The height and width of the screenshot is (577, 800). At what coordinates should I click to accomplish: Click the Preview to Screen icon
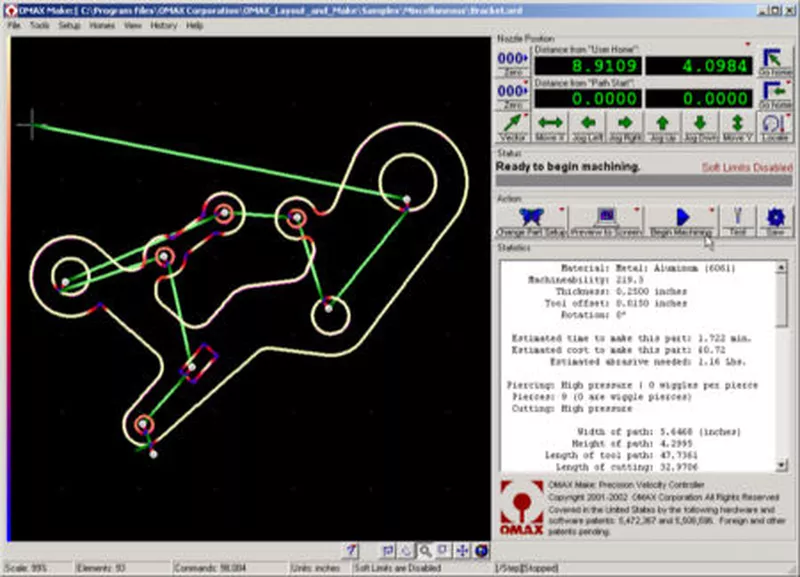pos(605,219)
